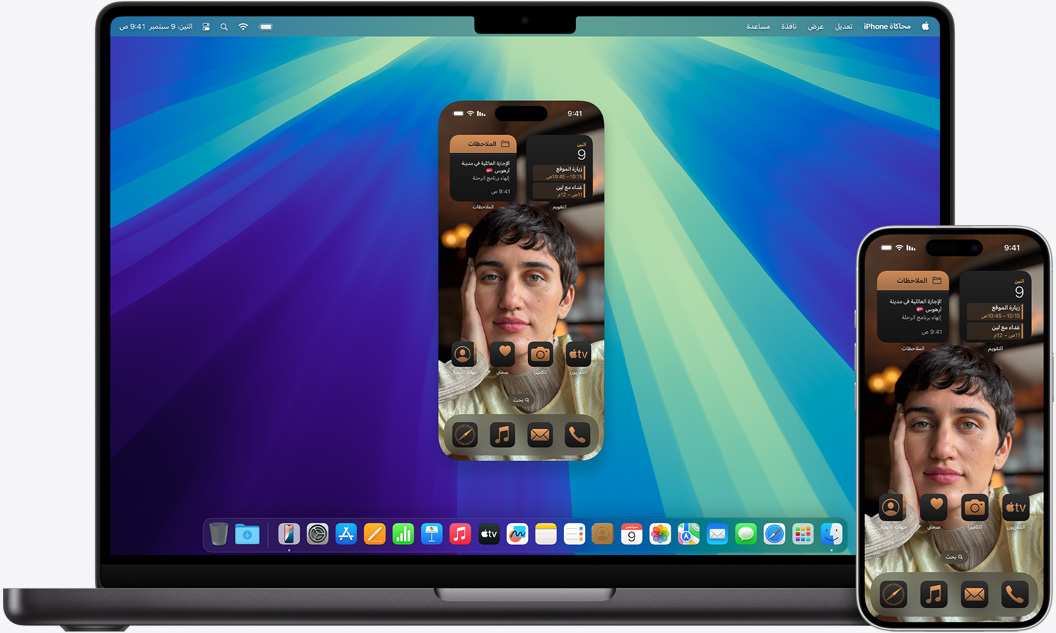Expand the Downloads folder stack in the Dock
The height and width of the screenshot is (633, 1056).
pyautogui.click(x=247, y=534)
